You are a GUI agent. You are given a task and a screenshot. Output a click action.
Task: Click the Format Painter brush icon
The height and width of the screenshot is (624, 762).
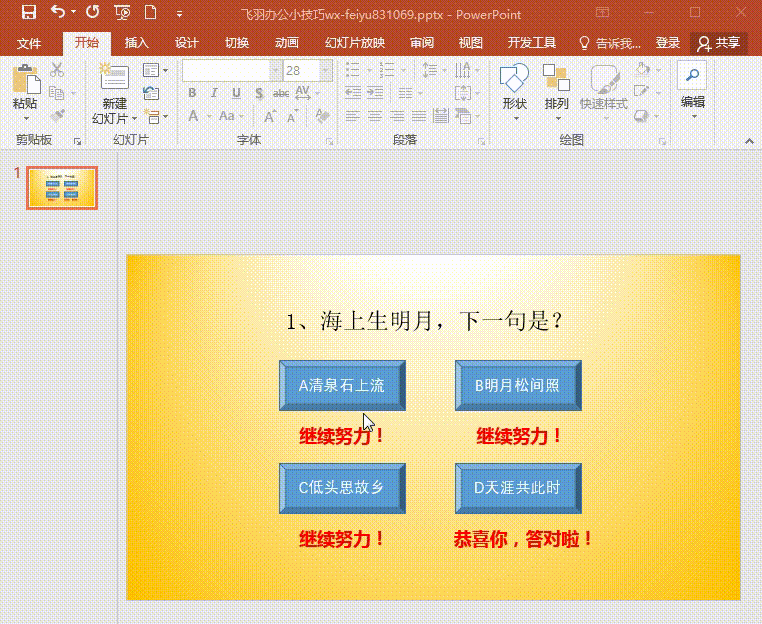point(57,115)
